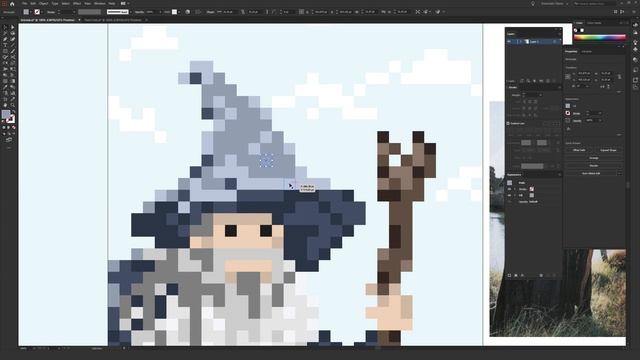Click Layer 1 target circle

click(x=554, y=42)
